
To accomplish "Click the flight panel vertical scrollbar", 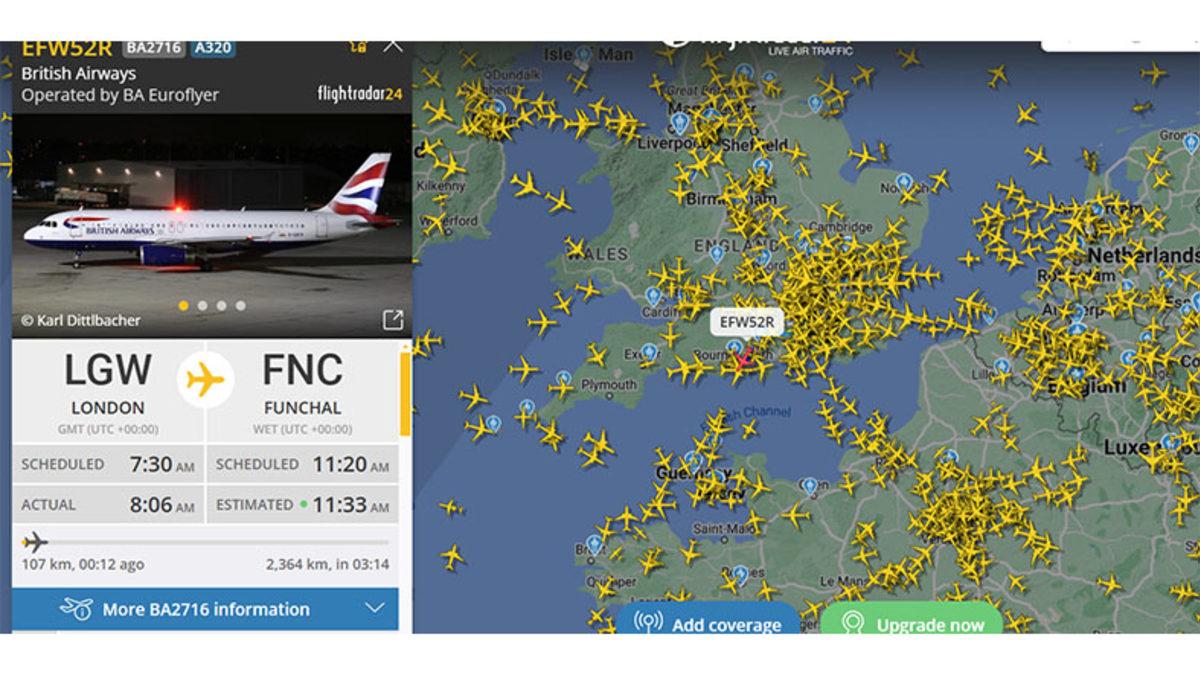I will click(x=405, y=393).
